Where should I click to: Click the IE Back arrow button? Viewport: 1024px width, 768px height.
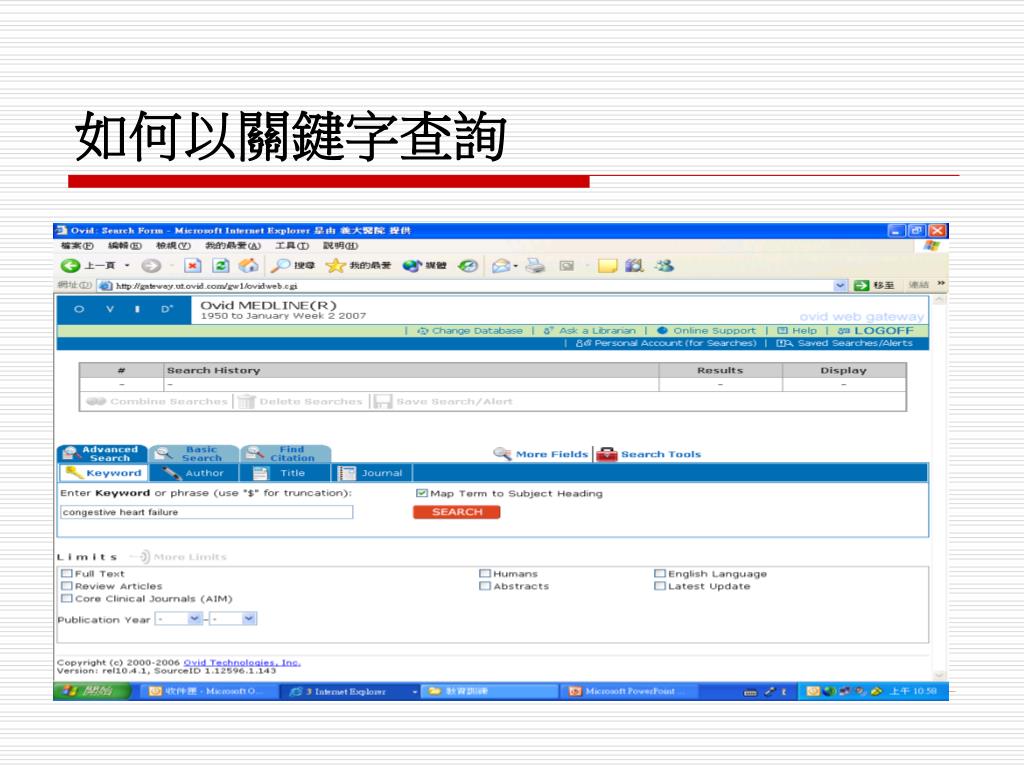70,266
